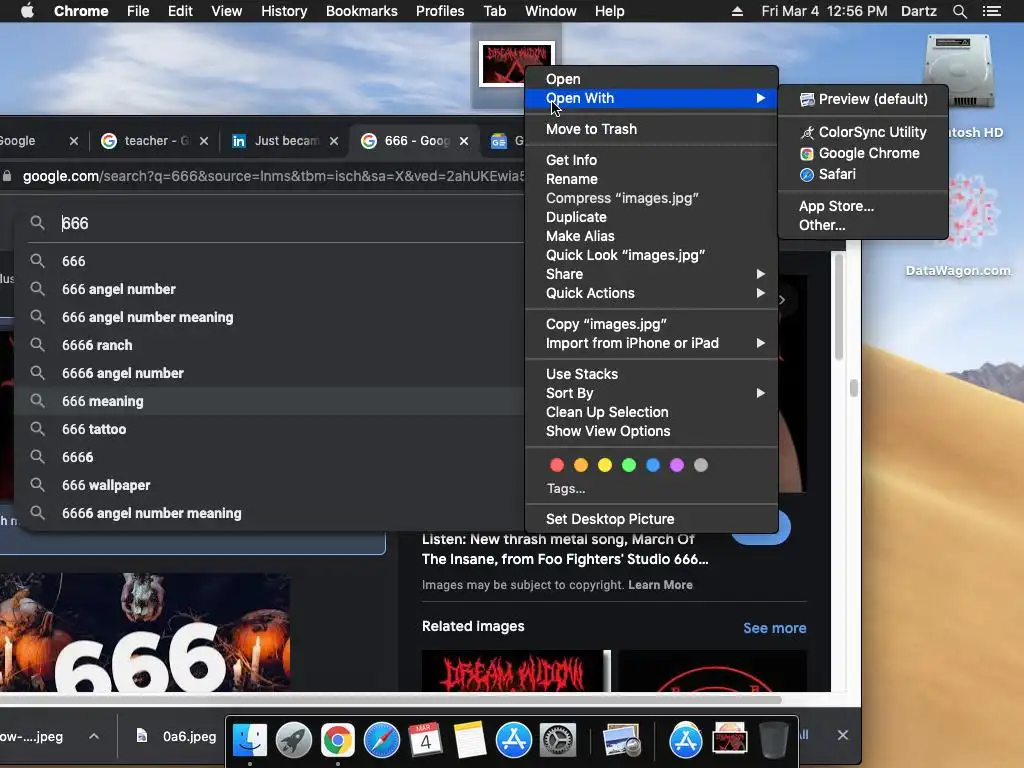Viewport: 1024px width, 768px height.
Task: Close the 666 - Google tab
Action: 464,141
